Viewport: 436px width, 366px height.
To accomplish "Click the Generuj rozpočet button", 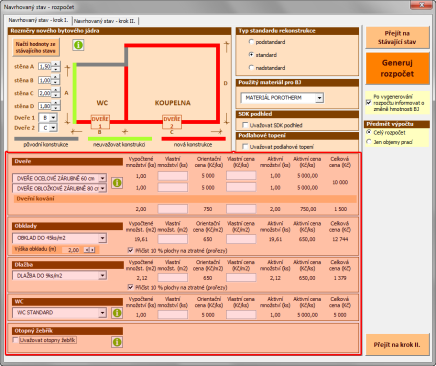I will click(x=397, y=68).
